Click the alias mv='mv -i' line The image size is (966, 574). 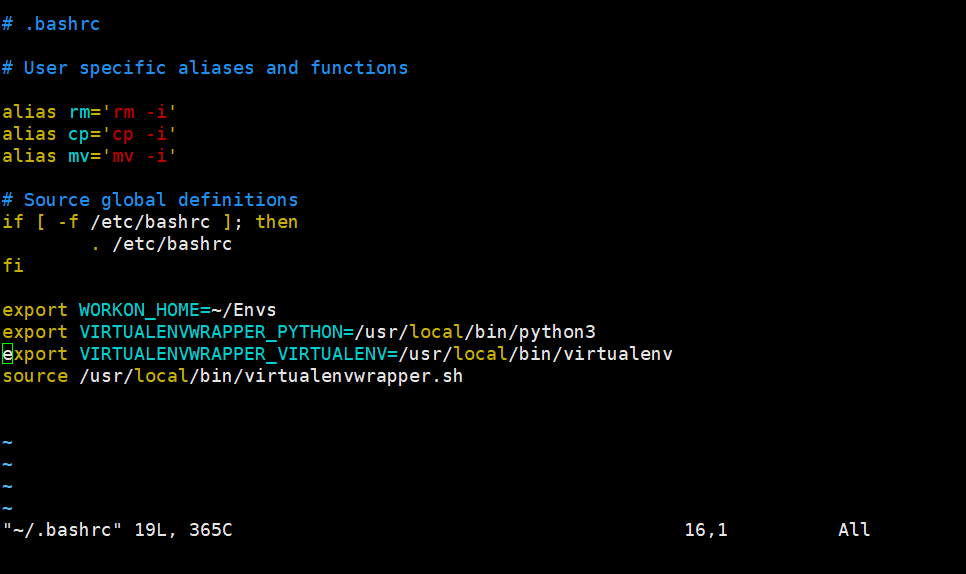(x=89, y=156)
